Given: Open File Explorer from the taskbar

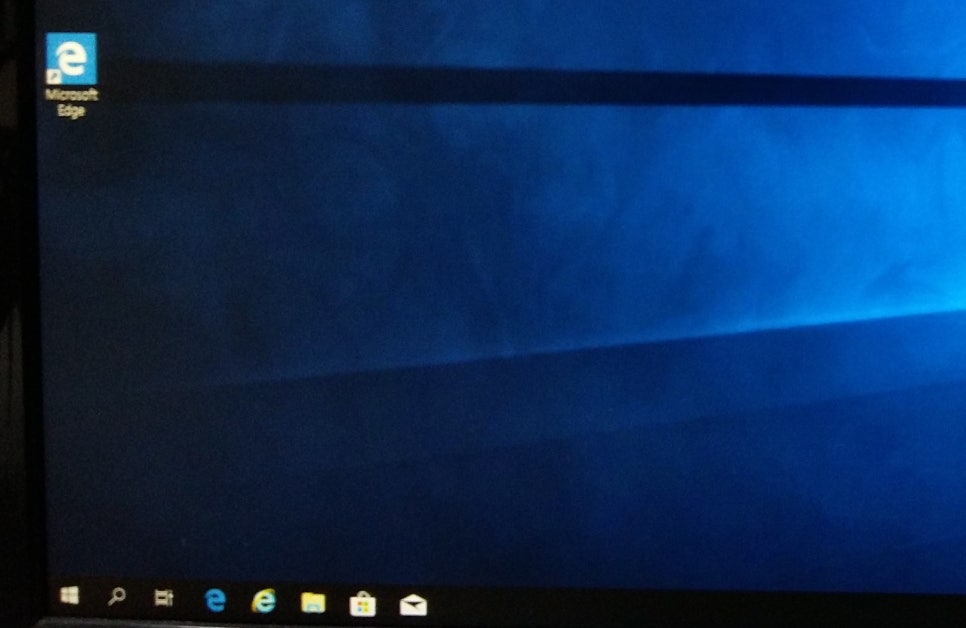Looking at the screenshot, I should (313, 602).
